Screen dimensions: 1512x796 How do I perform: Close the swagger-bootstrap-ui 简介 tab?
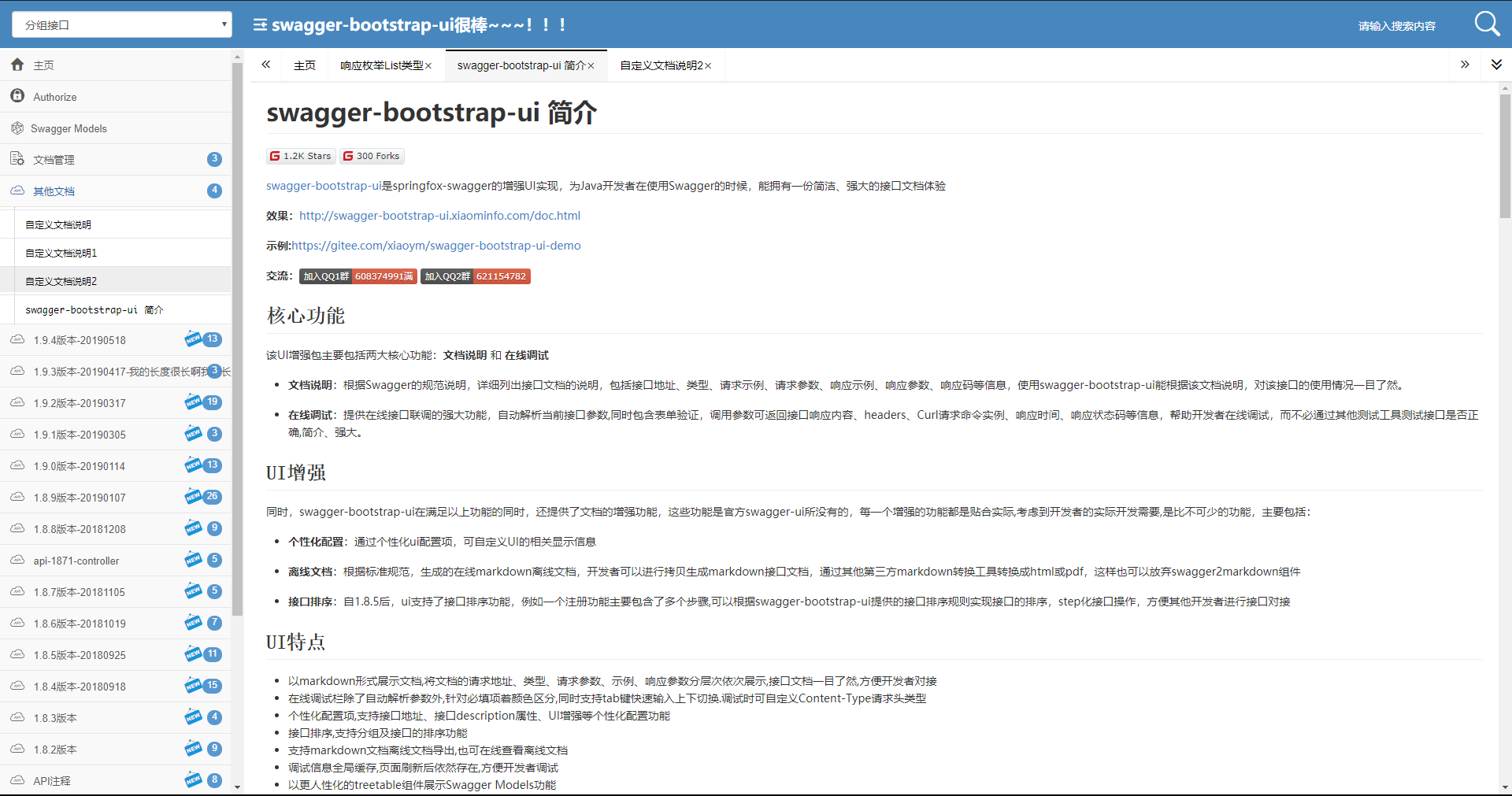pos(591,66)
